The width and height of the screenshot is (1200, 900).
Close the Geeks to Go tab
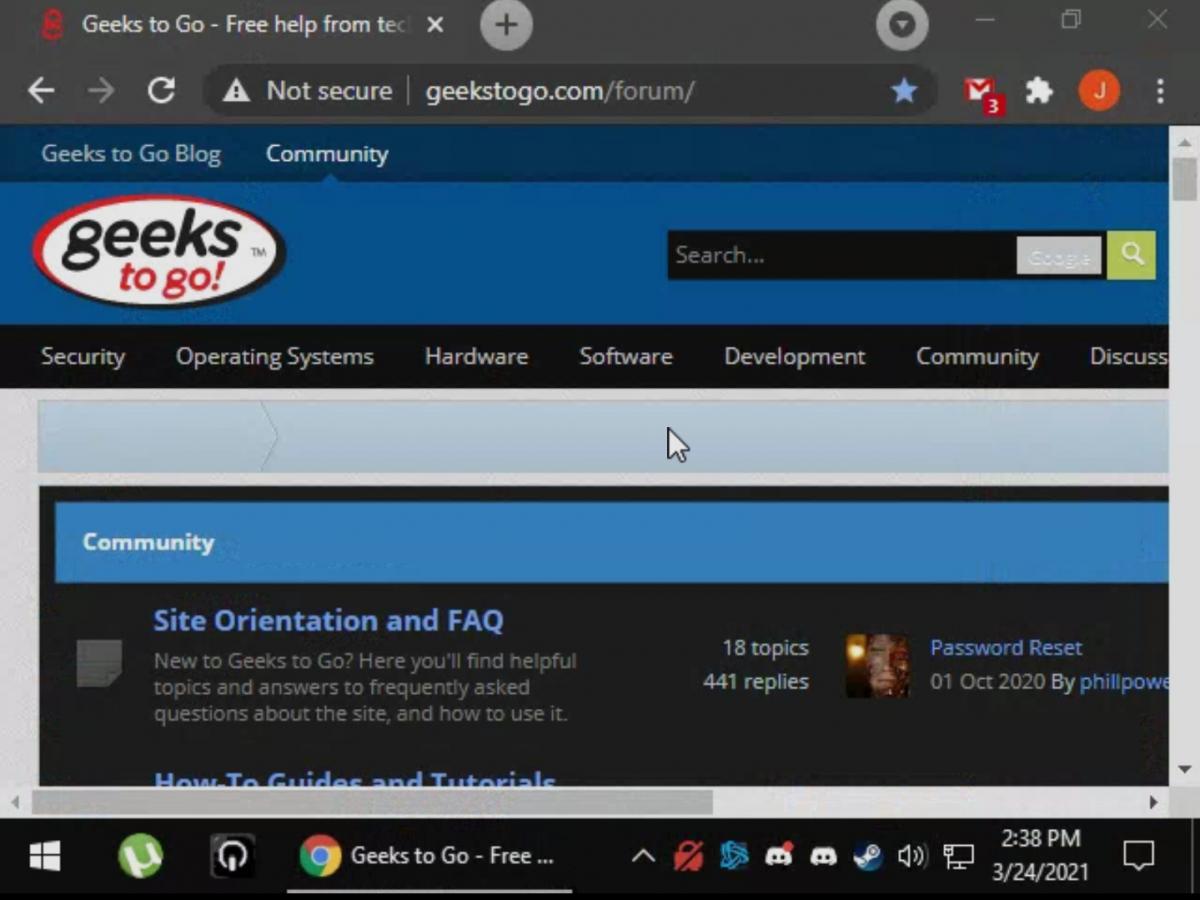pyautogui.click(x=435, y=25)
